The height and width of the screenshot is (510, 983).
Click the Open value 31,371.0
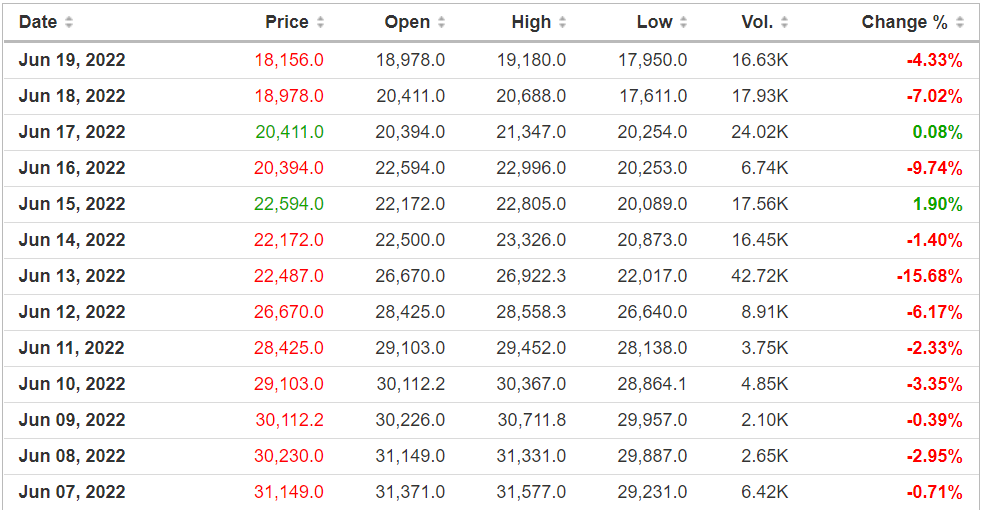411,492
